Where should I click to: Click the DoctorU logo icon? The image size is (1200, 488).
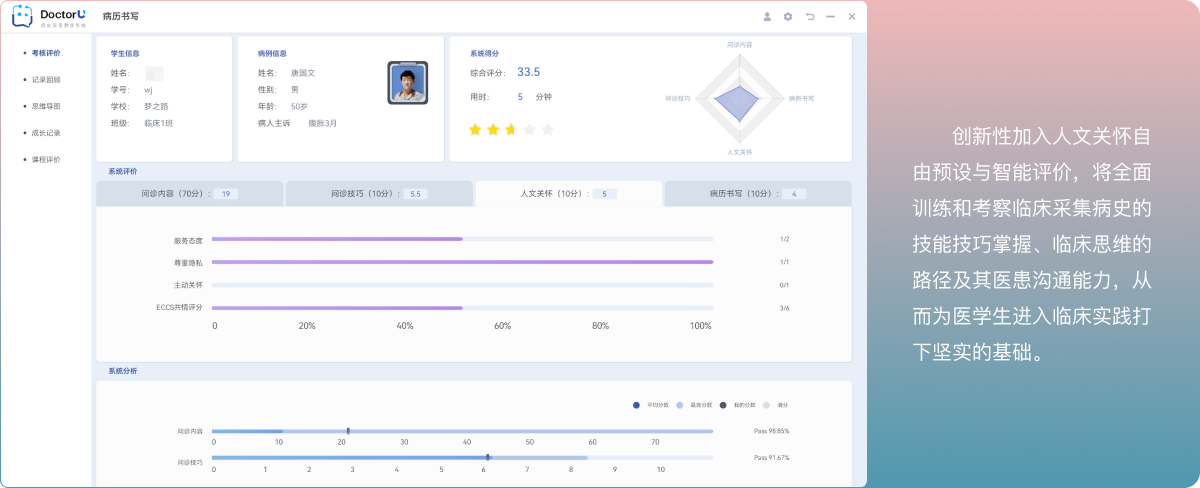point(23,16)
